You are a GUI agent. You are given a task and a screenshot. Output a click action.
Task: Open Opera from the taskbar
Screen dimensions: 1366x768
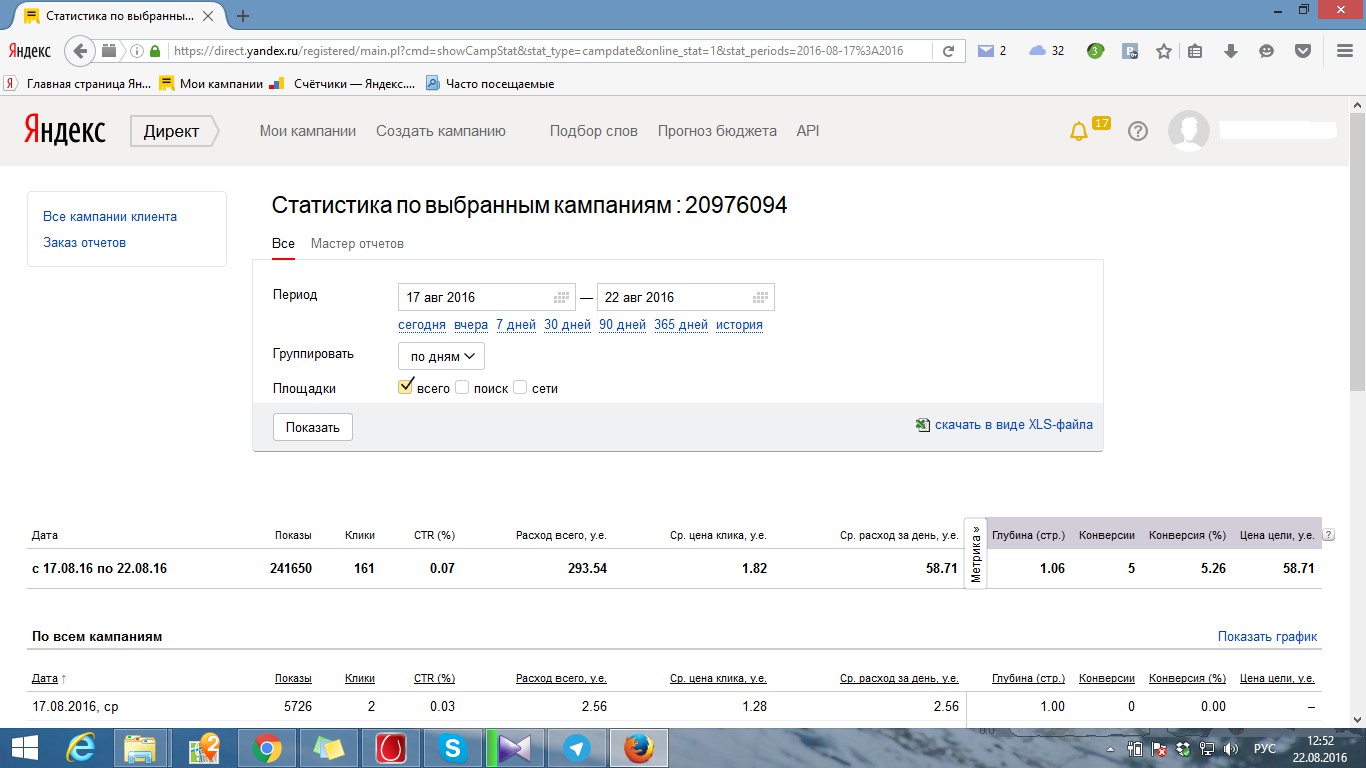(390, 748)
